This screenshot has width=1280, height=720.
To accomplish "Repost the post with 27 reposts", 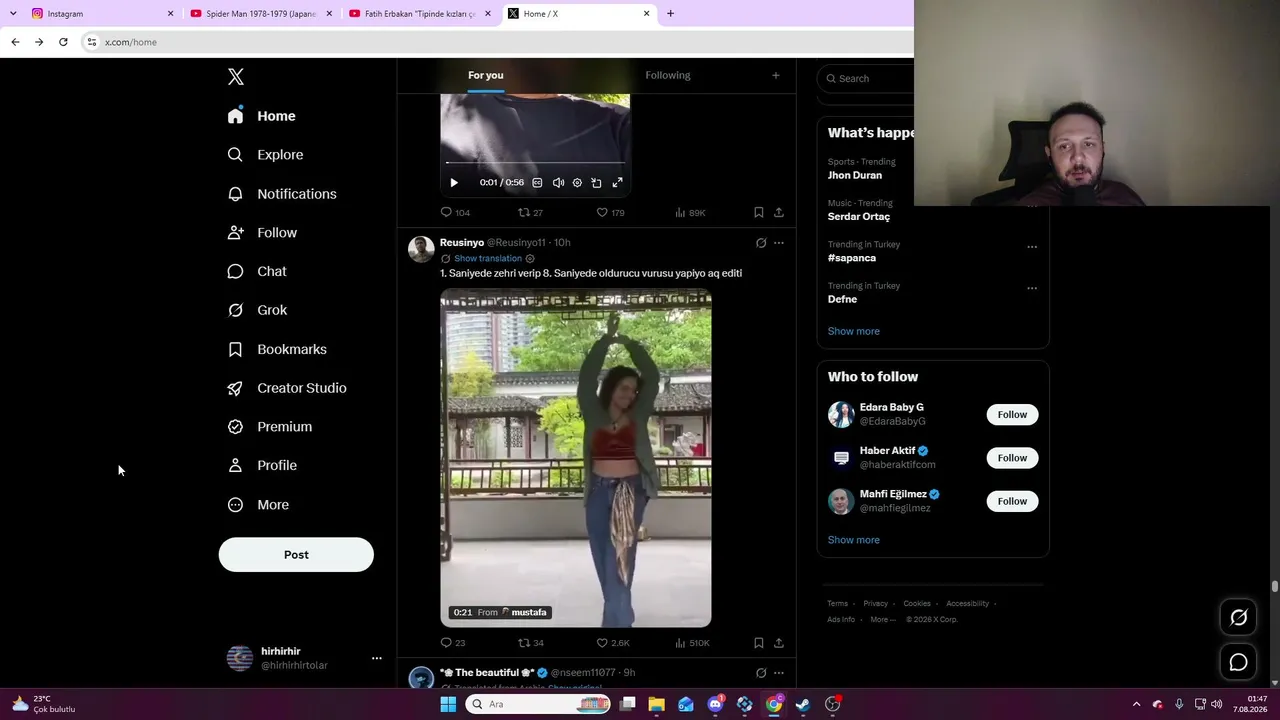I will click(x=530, y=212).
